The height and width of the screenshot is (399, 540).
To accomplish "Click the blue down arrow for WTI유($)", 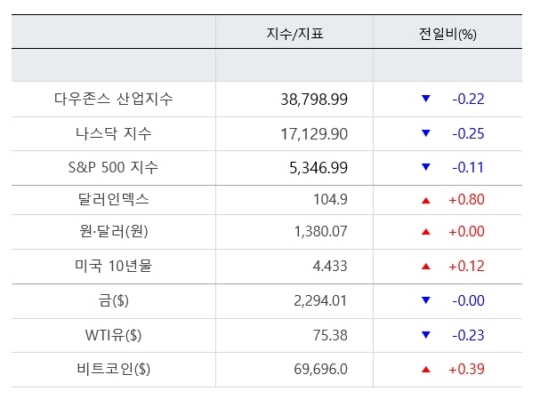I will tap(426, 334).
